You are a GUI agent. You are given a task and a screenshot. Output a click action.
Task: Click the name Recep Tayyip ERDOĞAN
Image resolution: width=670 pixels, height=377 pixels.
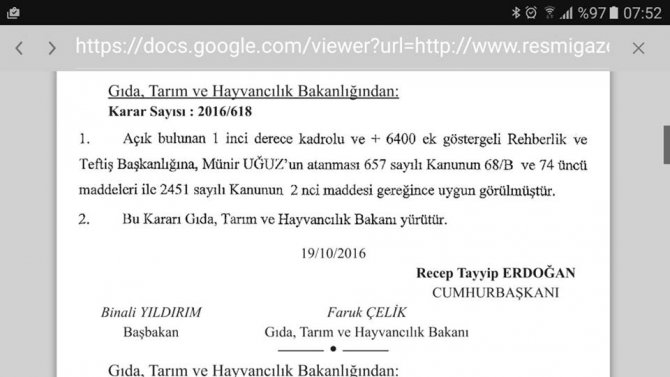[496, 273]
